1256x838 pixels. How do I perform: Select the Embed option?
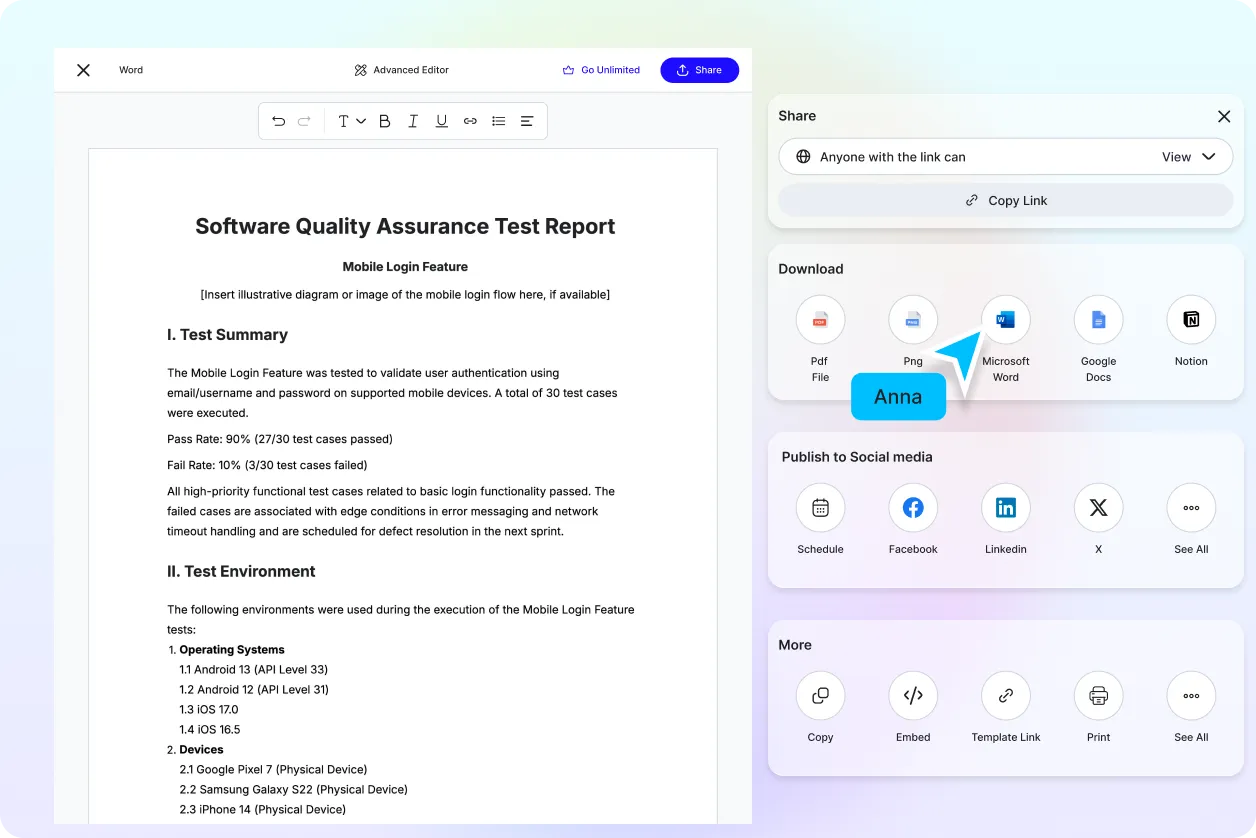(x=912, y=695)
